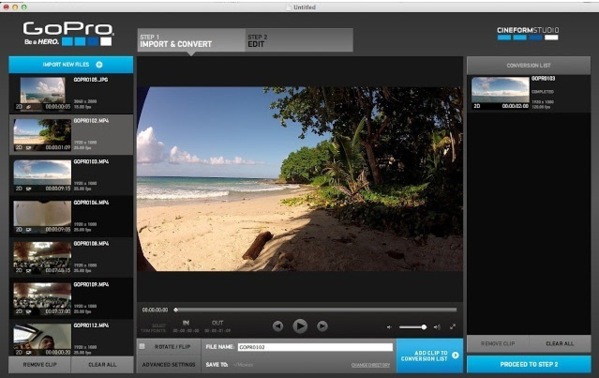599x378 pixels.
Task: Select the GOPR0102.MP4 clip thumbnail
Action: click(x=42, y=134)
